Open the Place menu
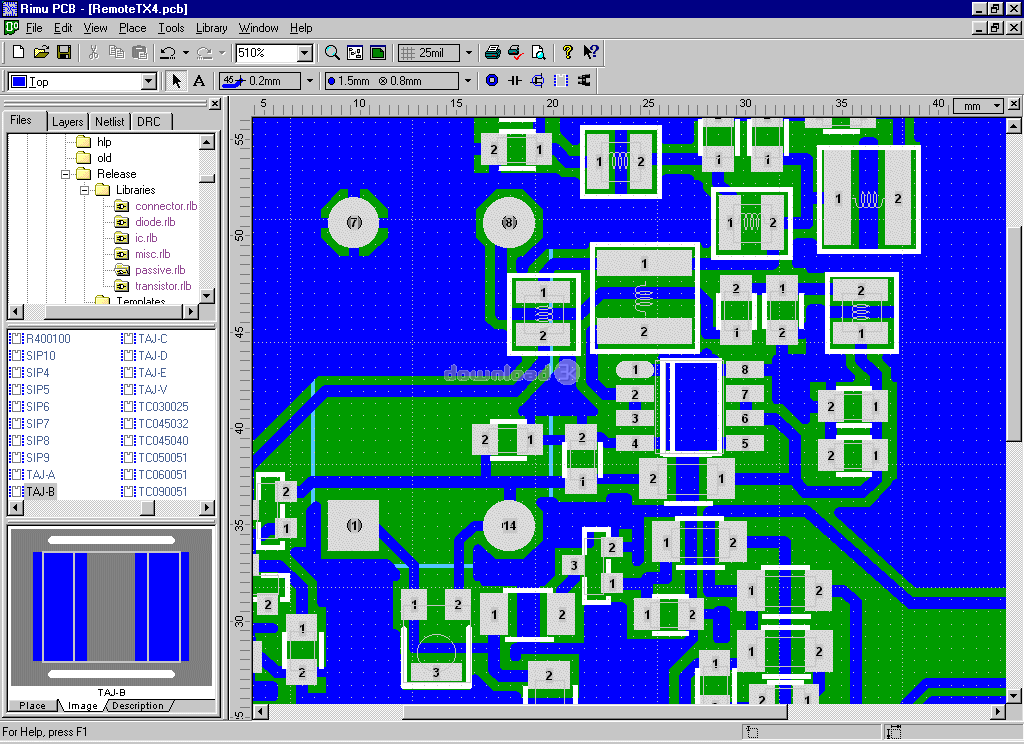 (x=133, y=28)
